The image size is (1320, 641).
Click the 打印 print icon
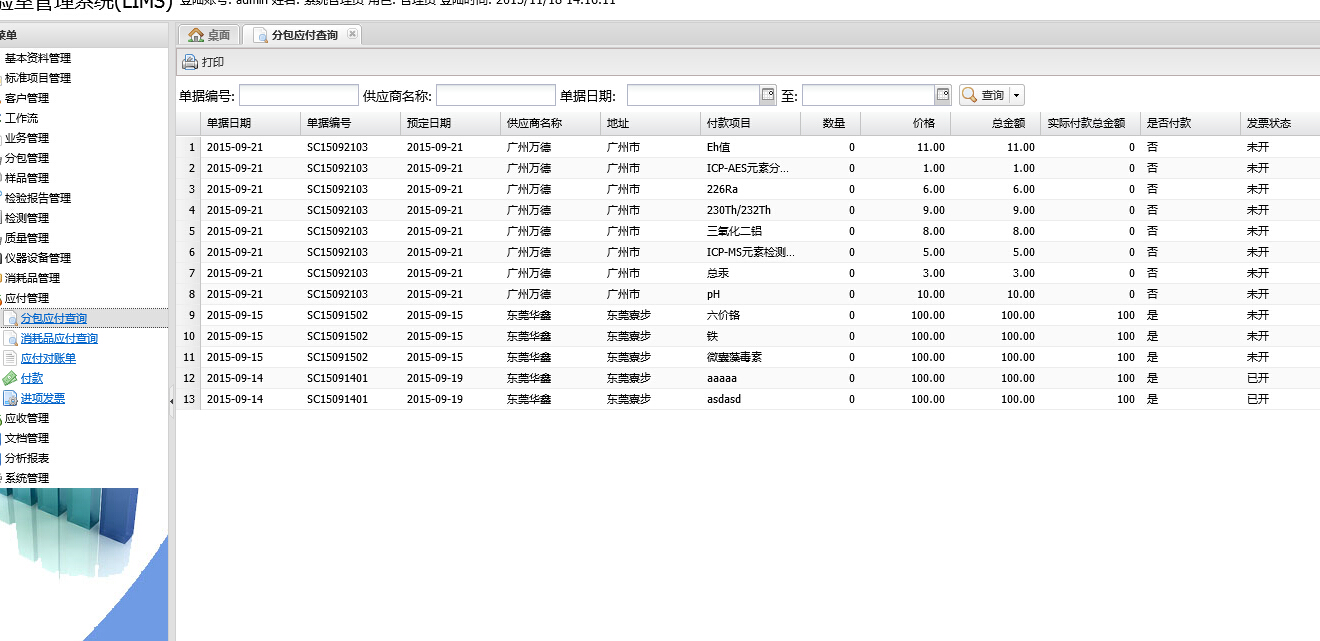(189, 62)
